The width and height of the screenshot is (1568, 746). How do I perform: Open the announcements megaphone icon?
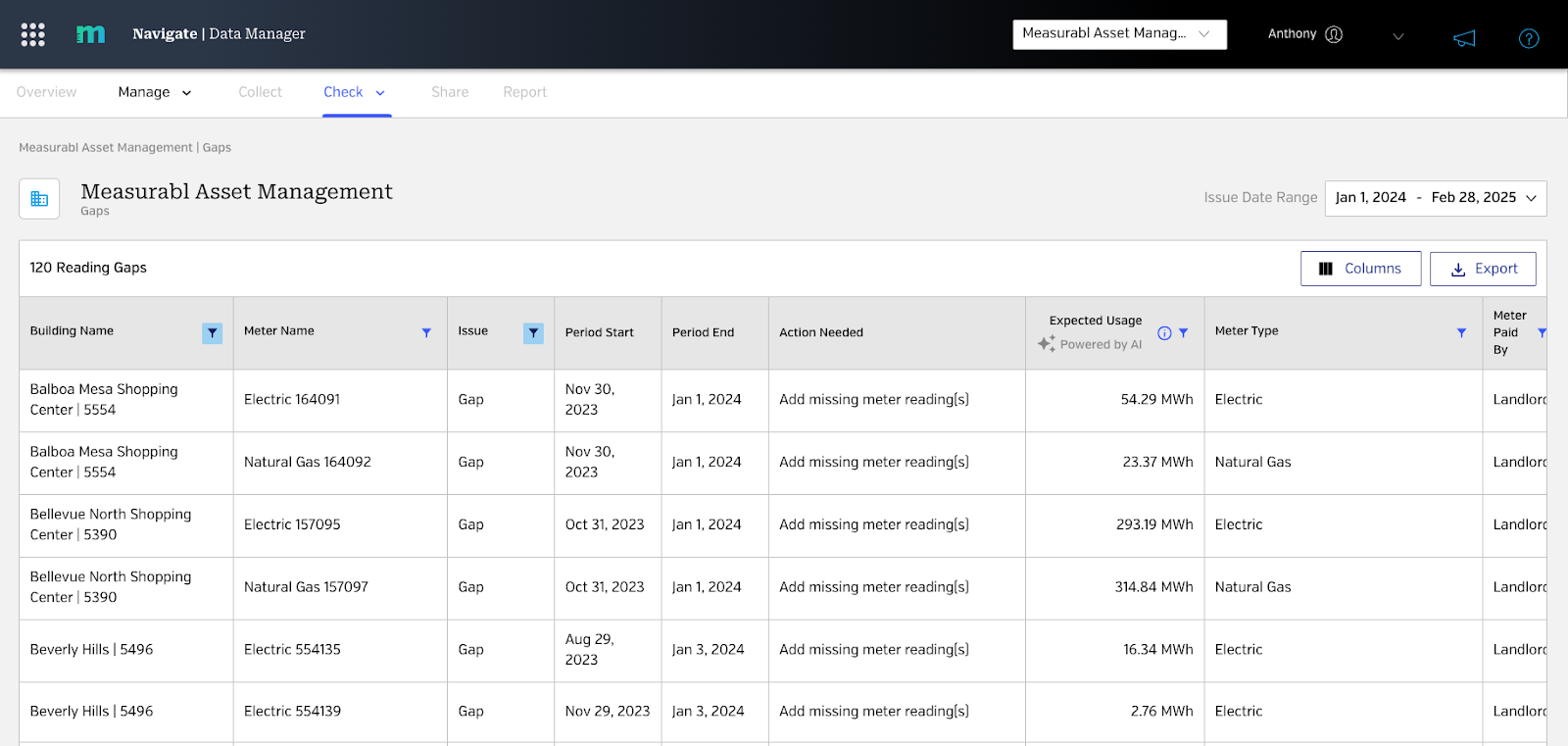coord(1464,38)
